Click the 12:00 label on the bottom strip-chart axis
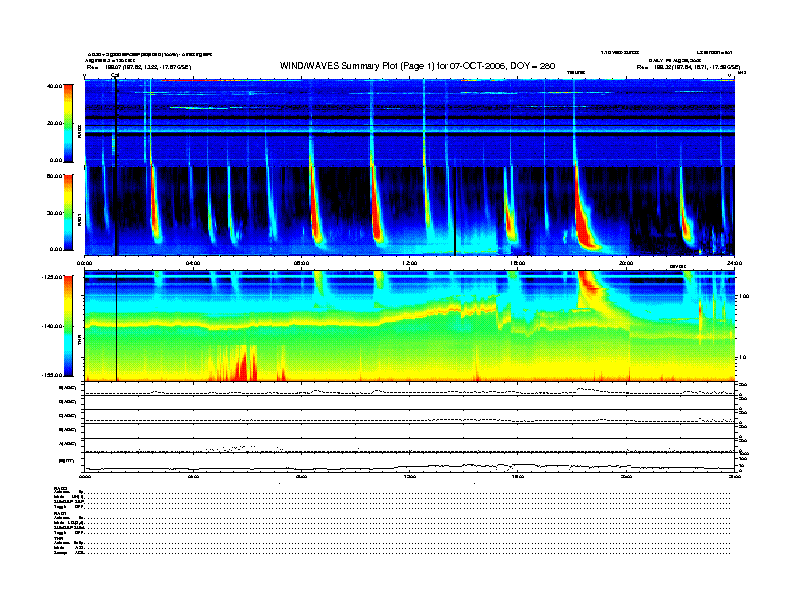Image resolution: width=792 pixels, height=612 pixels. (410, 476)
